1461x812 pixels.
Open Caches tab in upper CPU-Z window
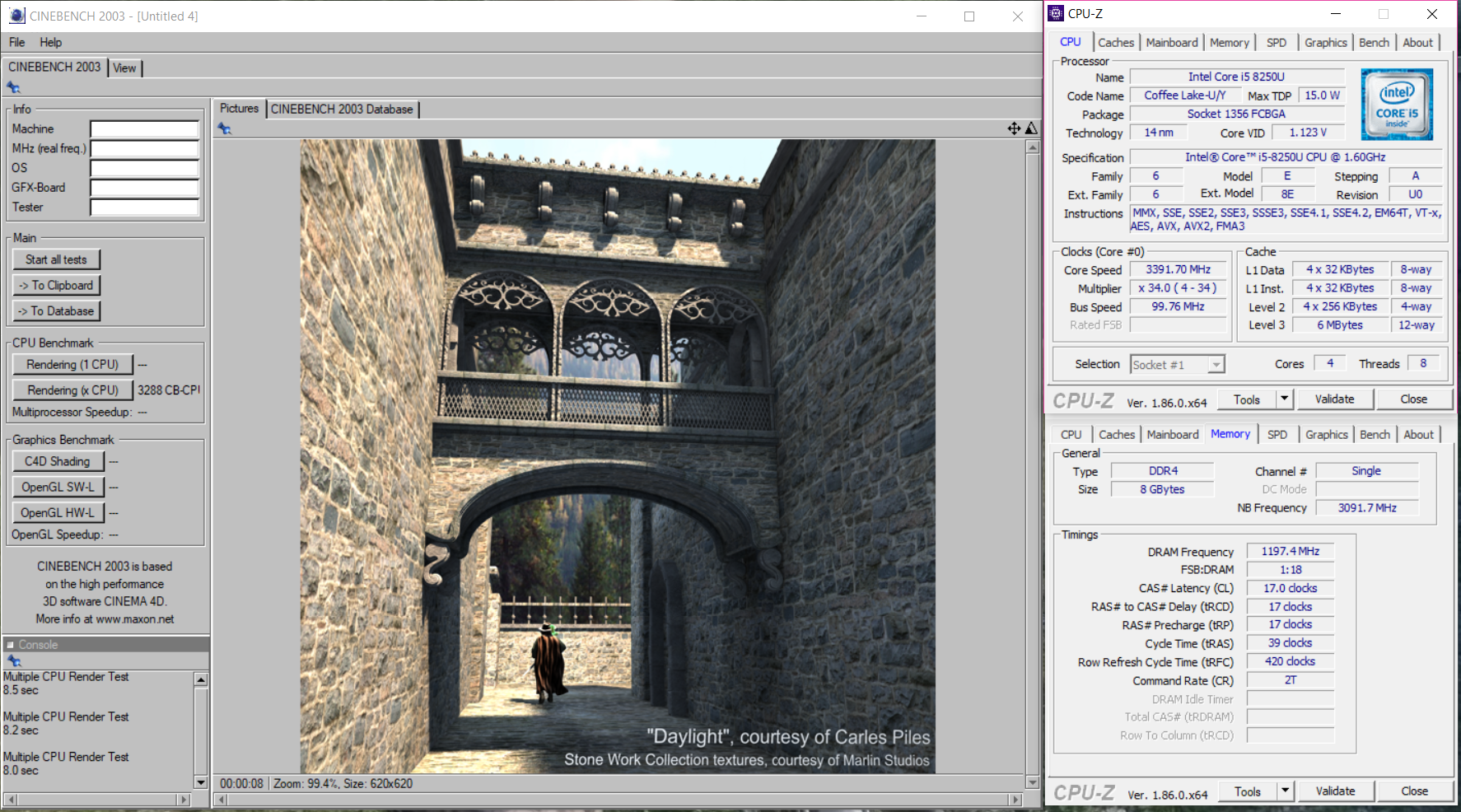[1116, 43]
